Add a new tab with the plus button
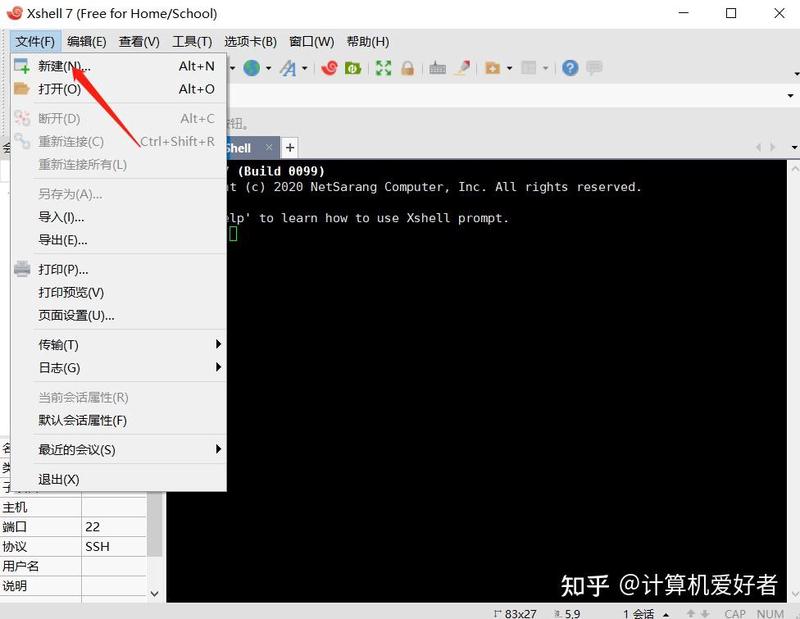 [290, 147]
